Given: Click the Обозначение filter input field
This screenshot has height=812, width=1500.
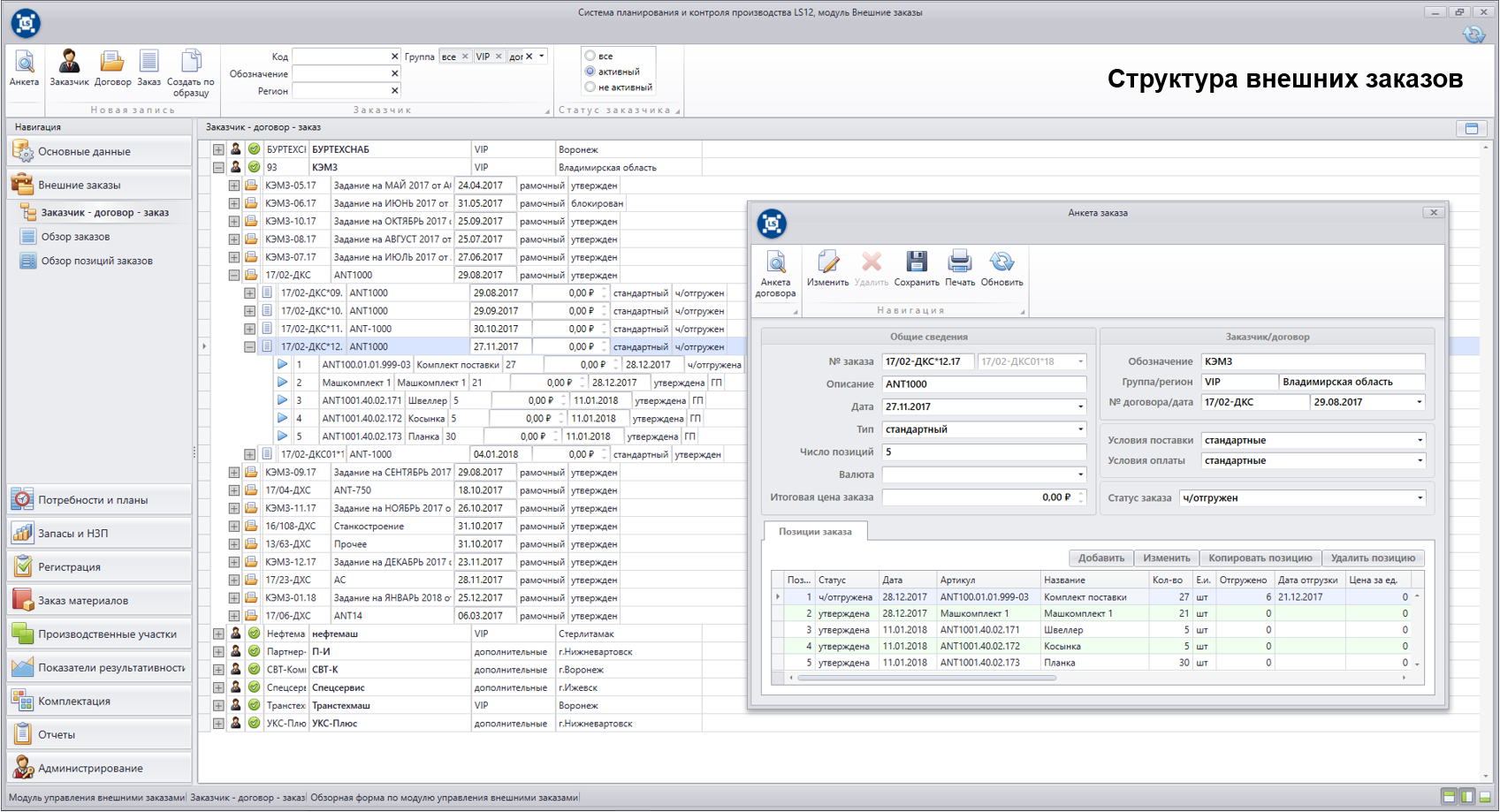Looking at the screenshot, I should pos(341,73).
